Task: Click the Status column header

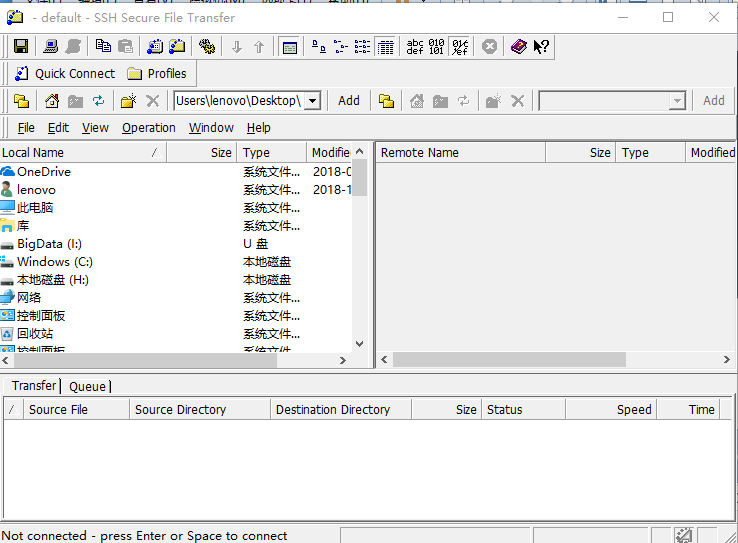Action: tap(523, 409)
